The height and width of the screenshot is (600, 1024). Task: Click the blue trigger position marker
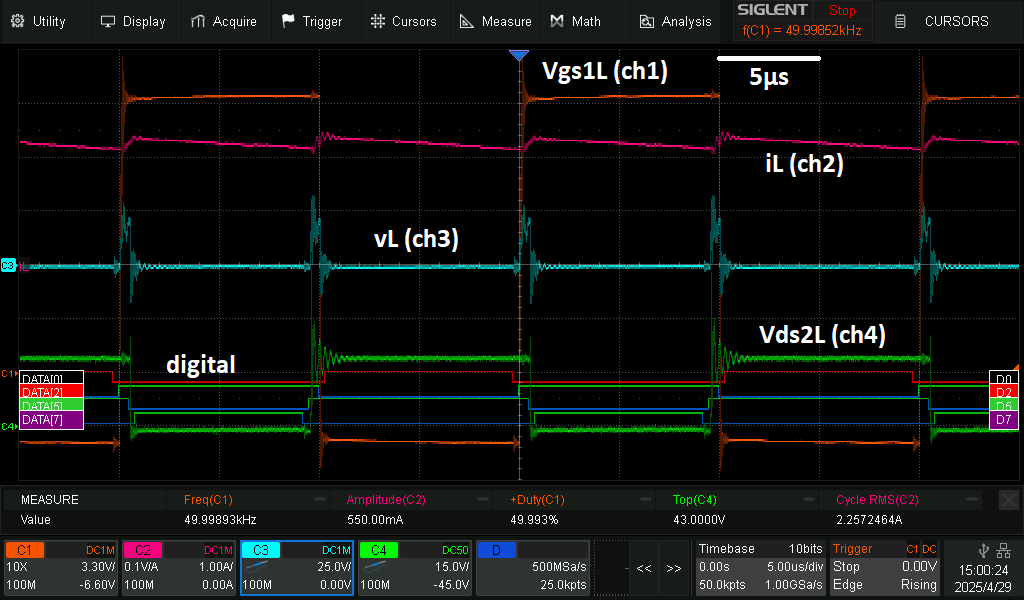[518, 56]
